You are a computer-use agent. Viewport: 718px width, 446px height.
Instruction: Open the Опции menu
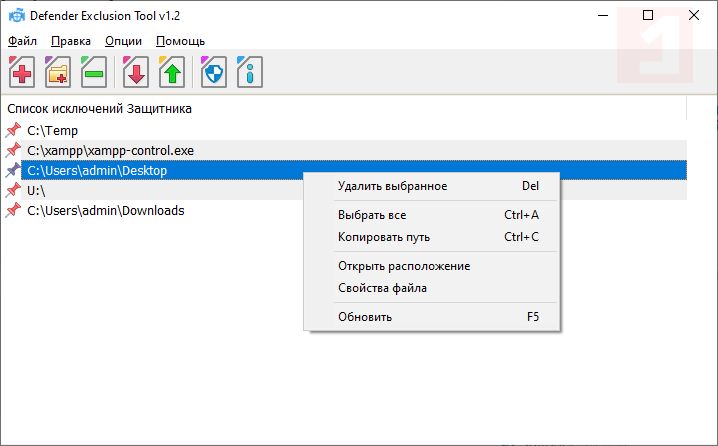click(123, 41)
